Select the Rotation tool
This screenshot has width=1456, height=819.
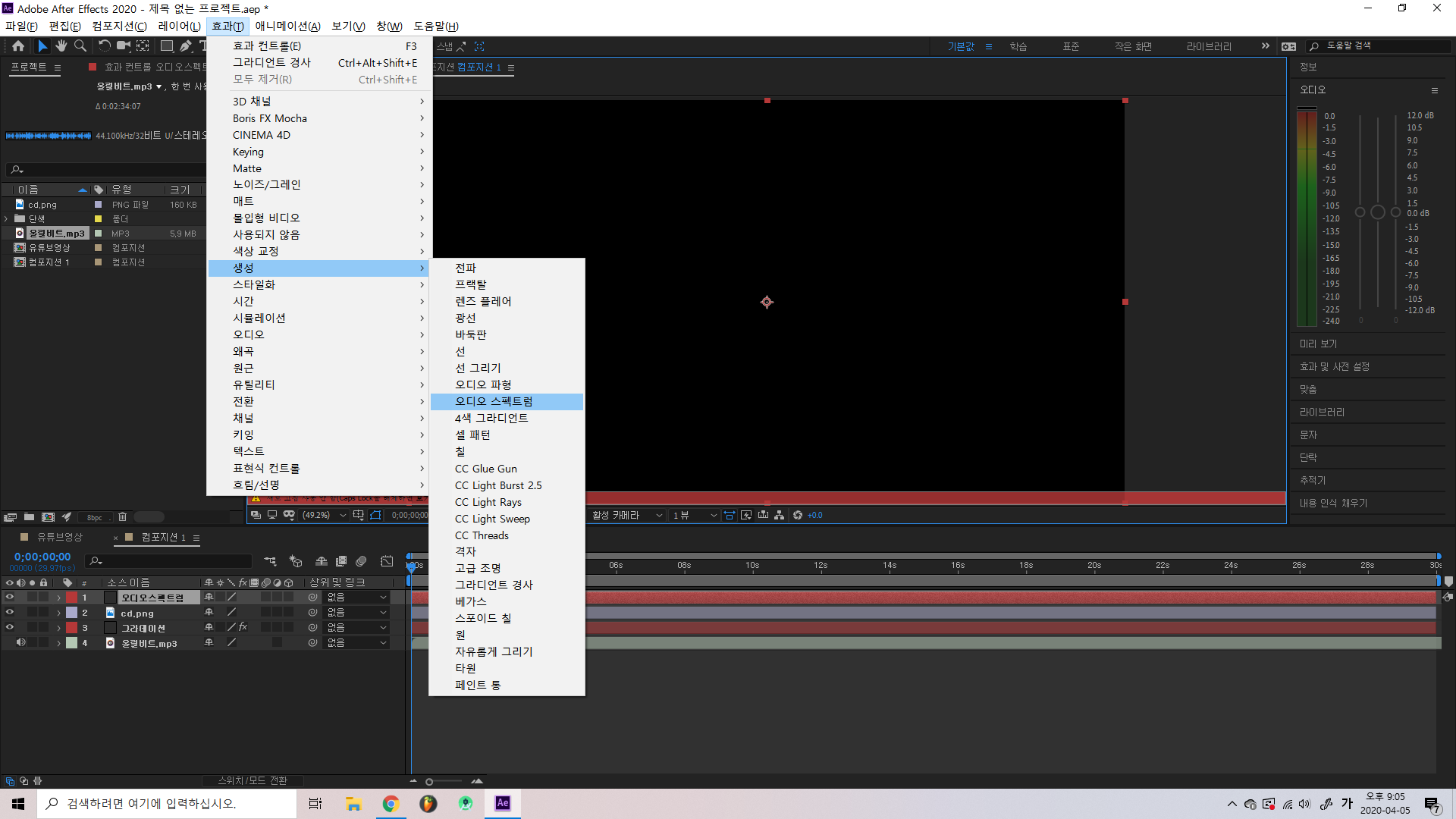pyautogui.click(x=105, y=46)
